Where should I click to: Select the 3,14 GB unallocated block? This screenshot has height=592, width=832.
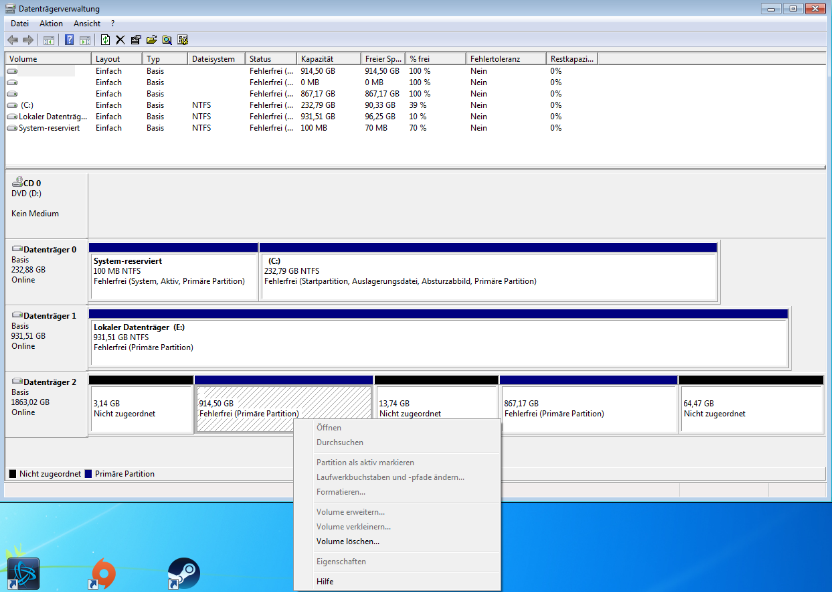pos(141,405)
